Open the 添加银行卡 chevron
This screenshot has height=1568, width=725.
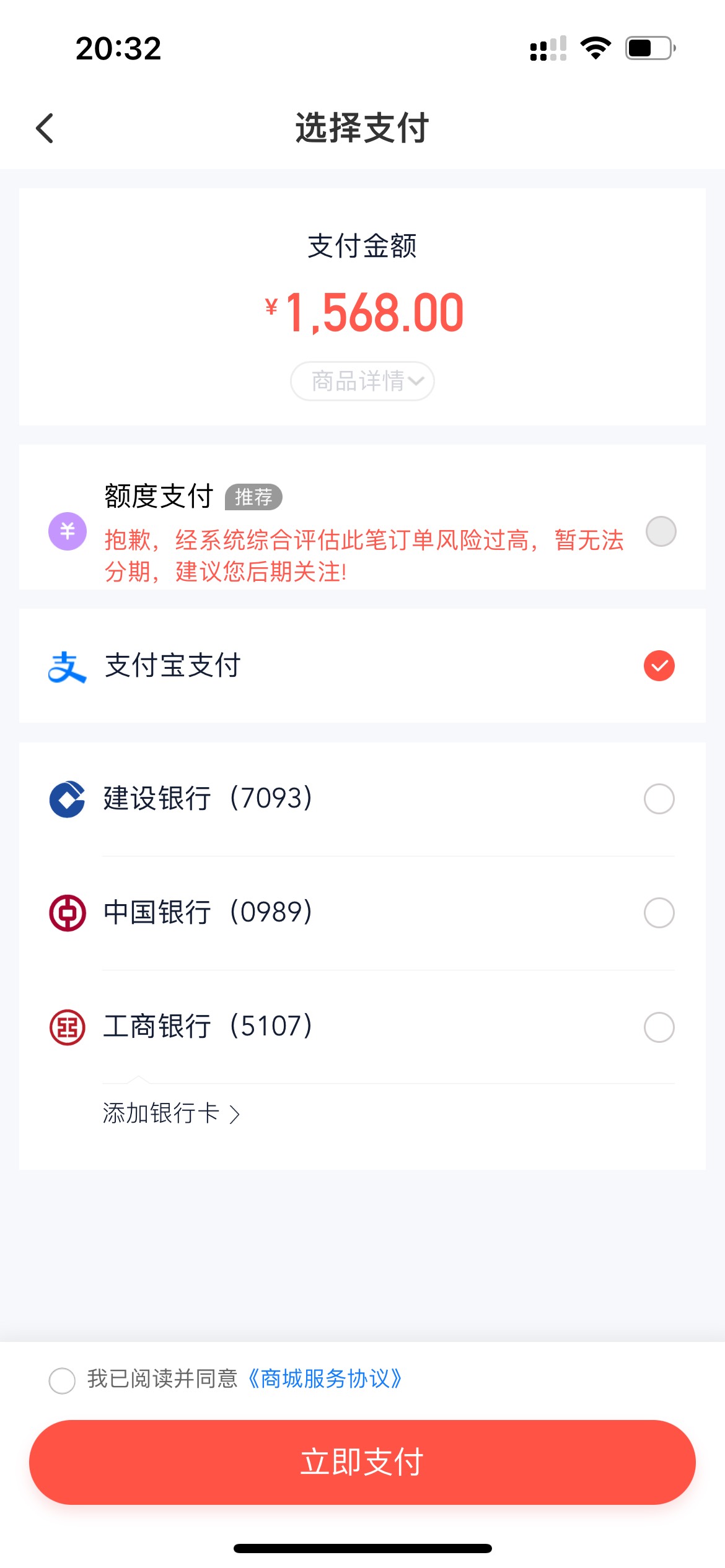pos(234,1114)
